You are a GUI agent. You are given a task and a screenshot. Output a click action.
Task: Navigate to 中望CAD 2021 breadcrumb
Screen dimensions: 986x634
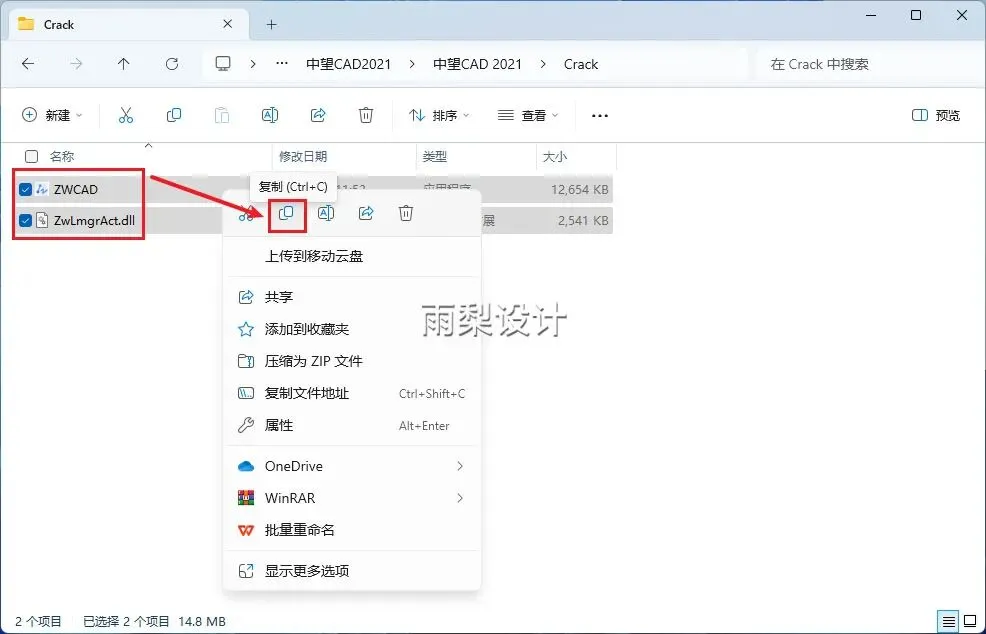[477, 64]
